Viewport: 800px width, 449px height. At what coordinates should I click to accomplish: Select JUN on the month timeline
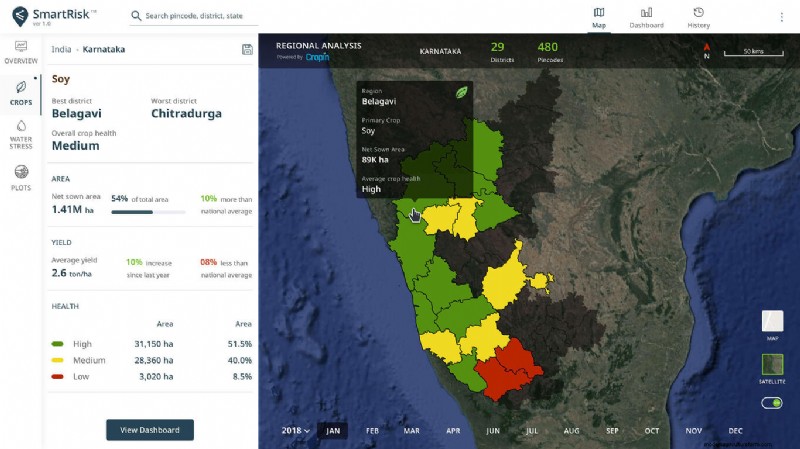point(492,430)
